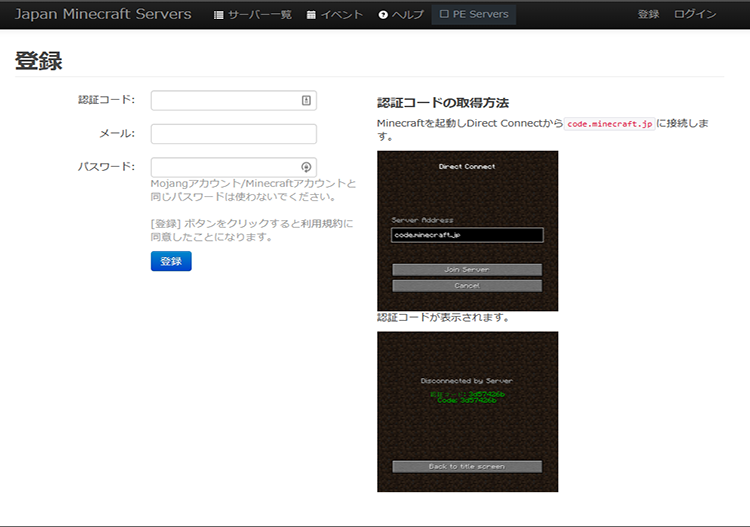Image resolution: width=750 pixels, height=527 pixels.
Task: Focus the メール input field
Action: (233, 134)
